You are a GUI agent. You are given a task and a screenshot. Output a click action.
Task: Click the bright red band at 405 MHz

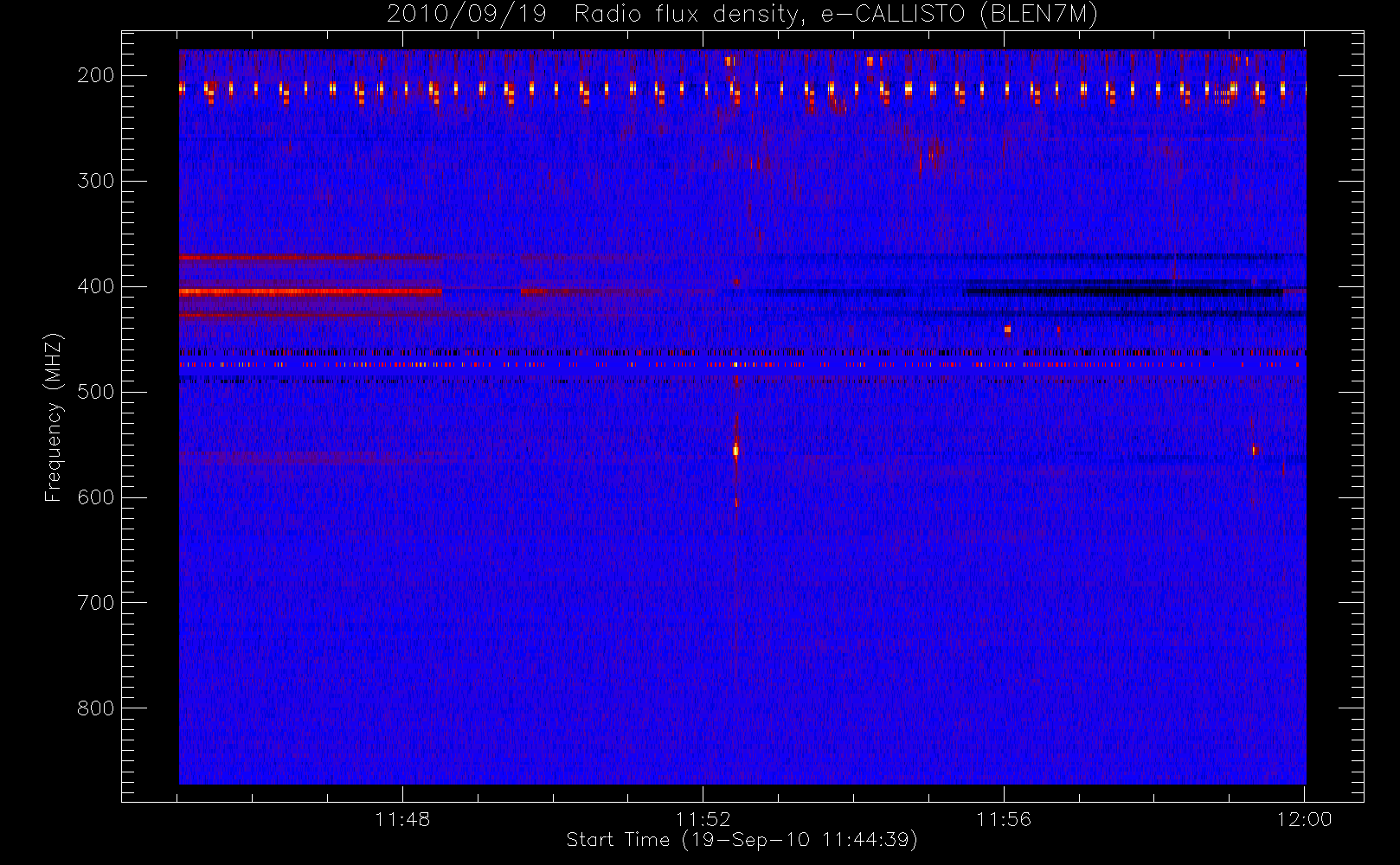[x=311, y=292]
